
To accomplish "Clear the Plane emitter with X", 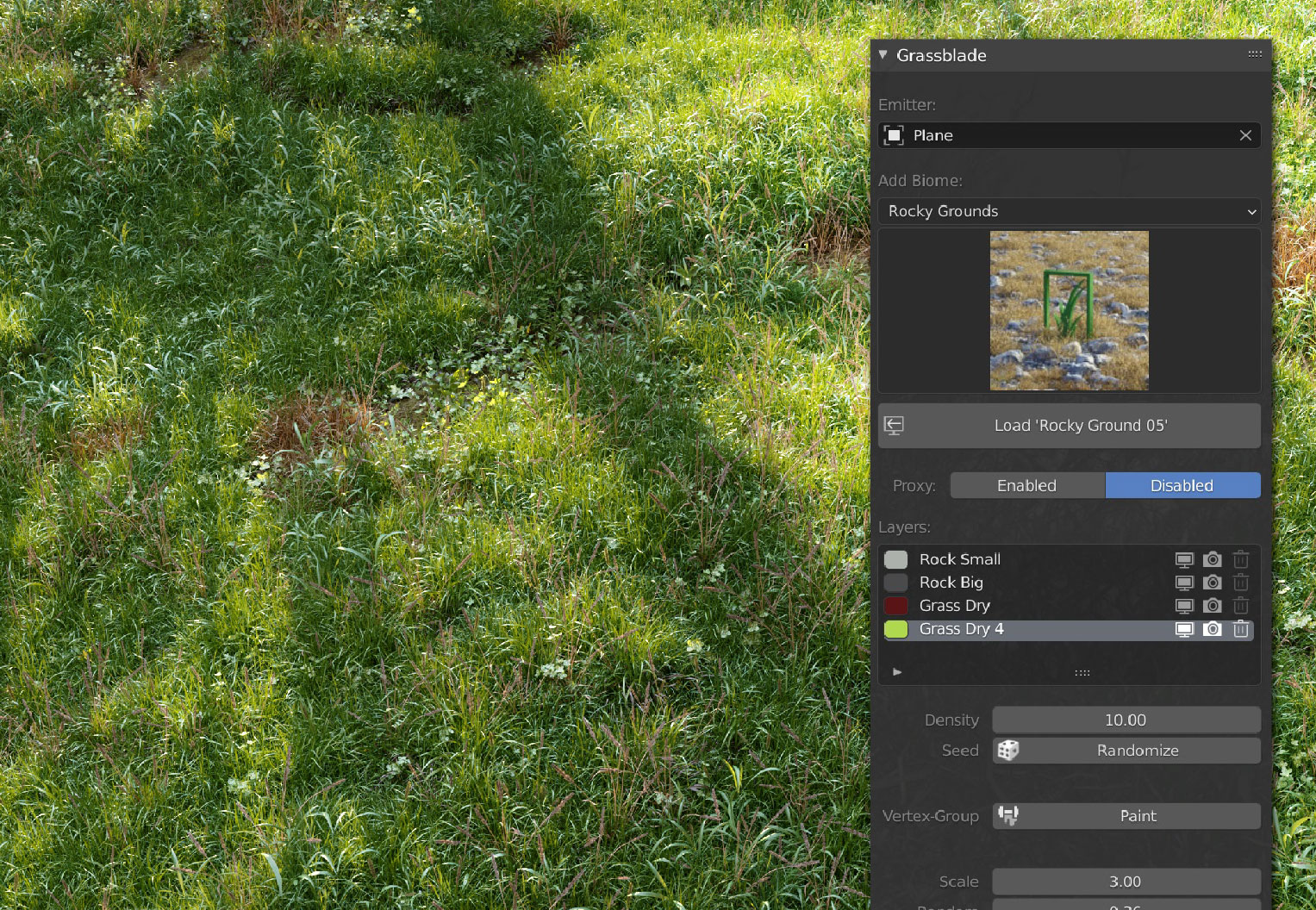I will tap(1245, 135).
